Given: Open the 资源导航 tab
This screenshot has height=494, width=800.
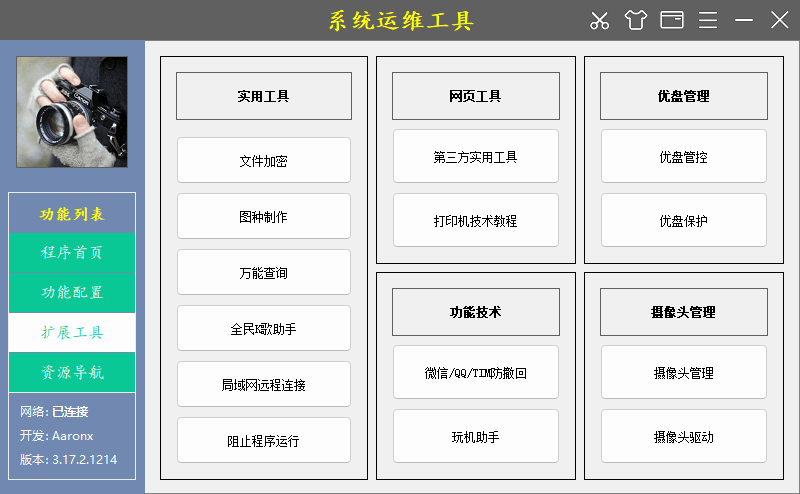Looking at the screenshot, I should click(x=72, y=372).
